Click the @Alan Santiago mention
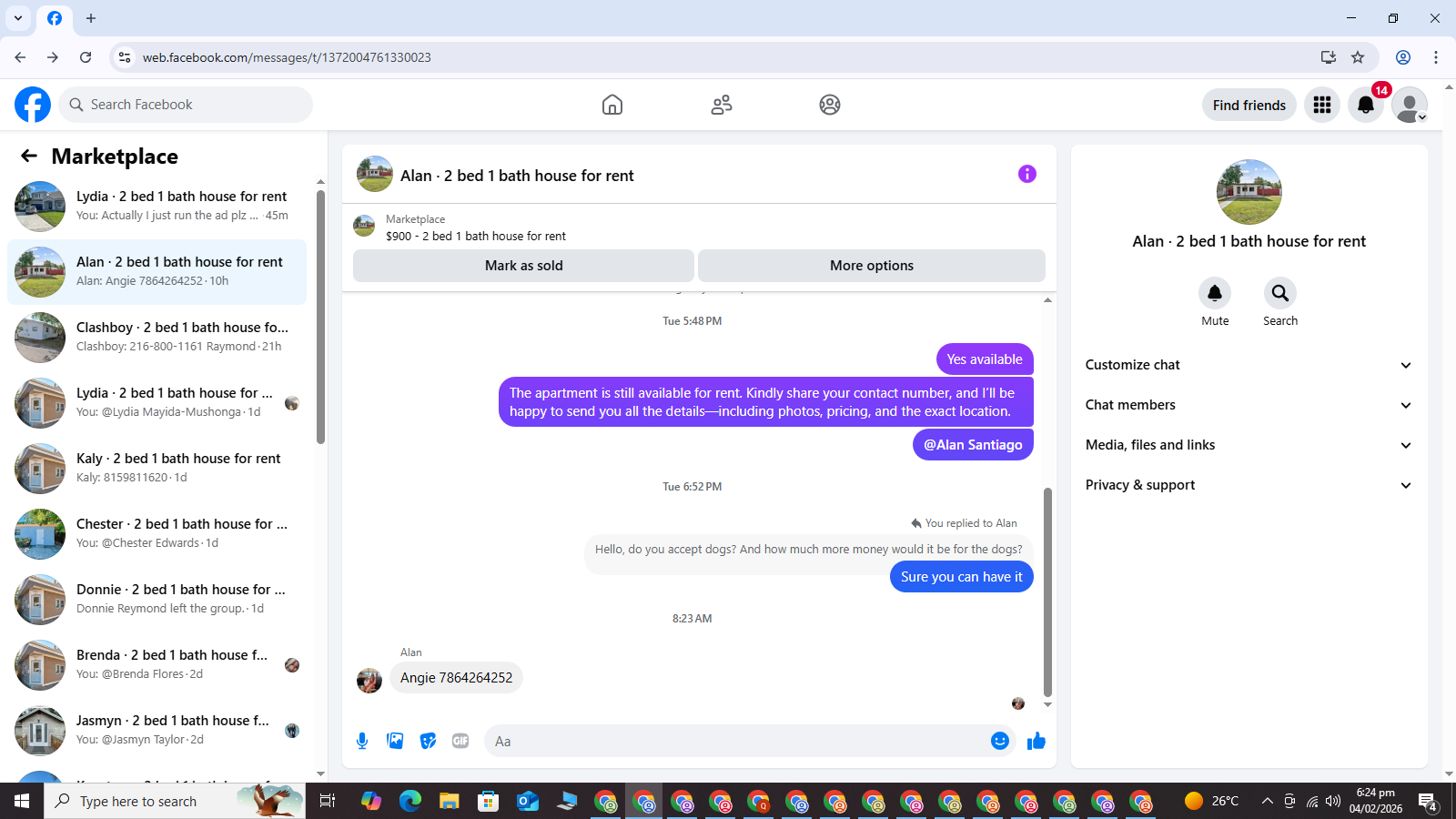This screenshot has height=819, width=1456. pyautogui.click(x=973, y=445)
